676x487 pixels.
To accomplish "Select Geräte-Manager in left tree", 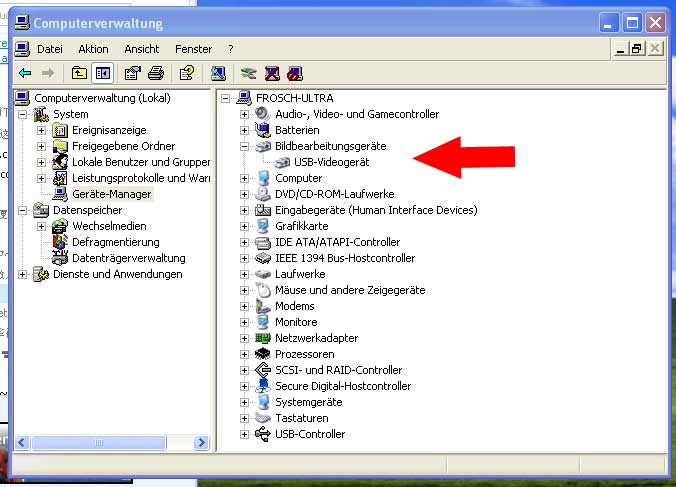I will (x=112, y=194).
